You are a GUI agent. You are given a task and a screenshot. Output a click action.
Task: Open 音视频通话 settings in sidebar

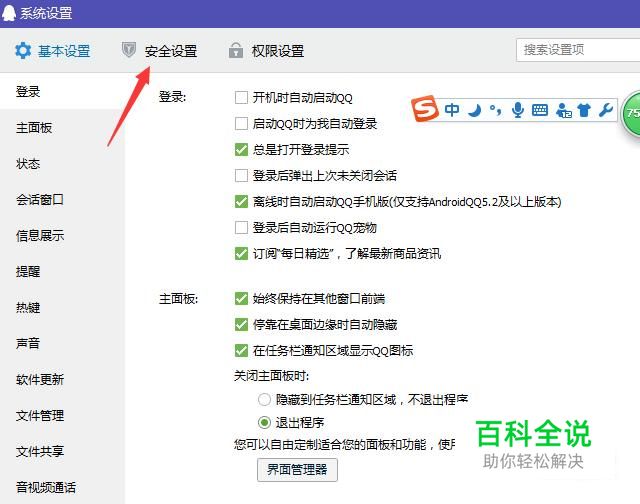(46, 487)
